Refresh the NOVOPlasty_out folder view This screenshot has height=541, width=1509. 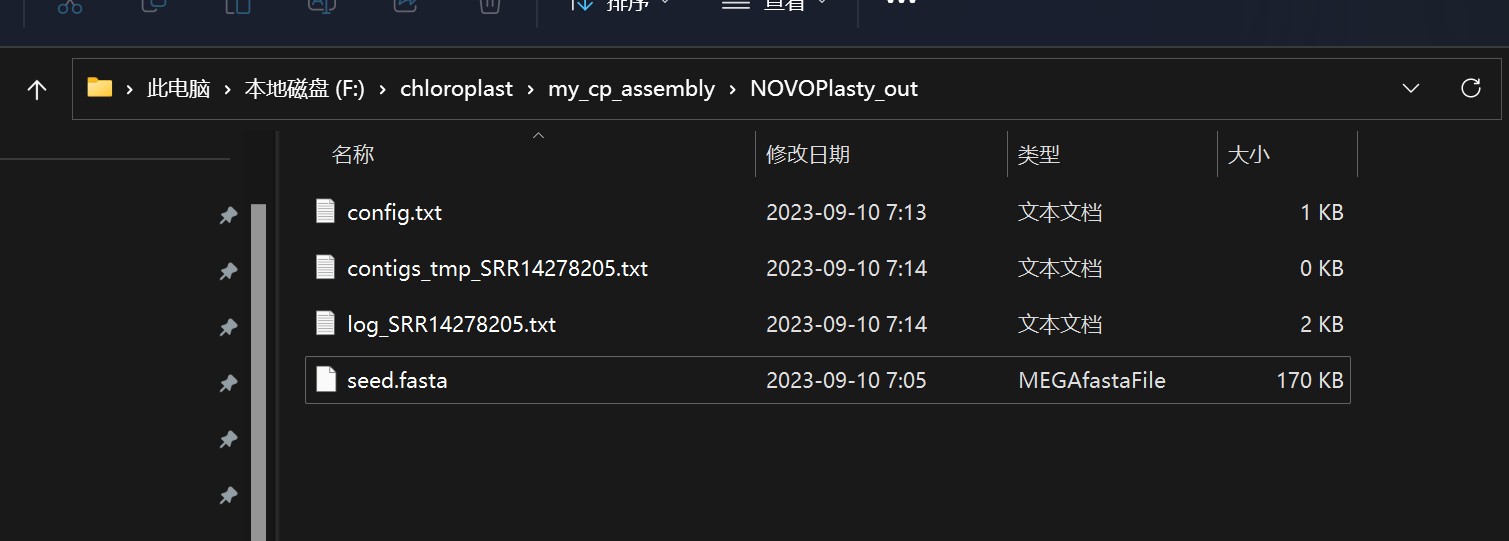coord(1470,88)
